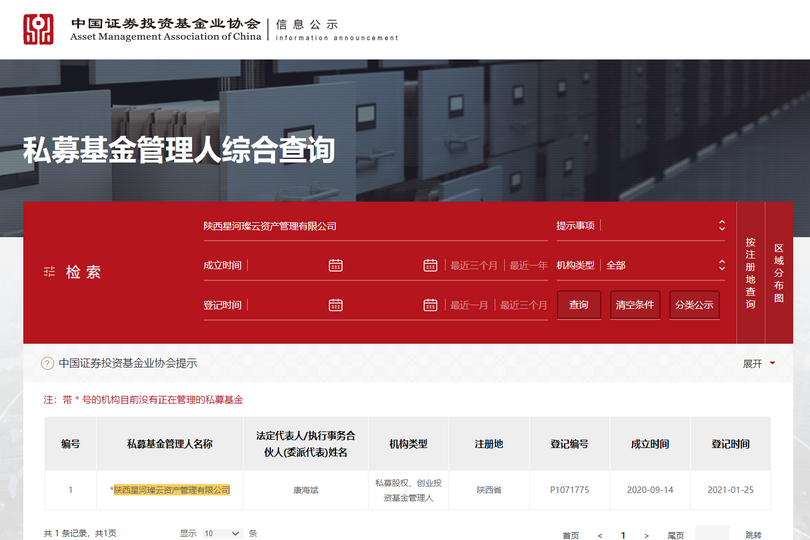Screen dimensions: 810x540
Task: Go to the previous page arrow
Action: [x=600, y=535]
